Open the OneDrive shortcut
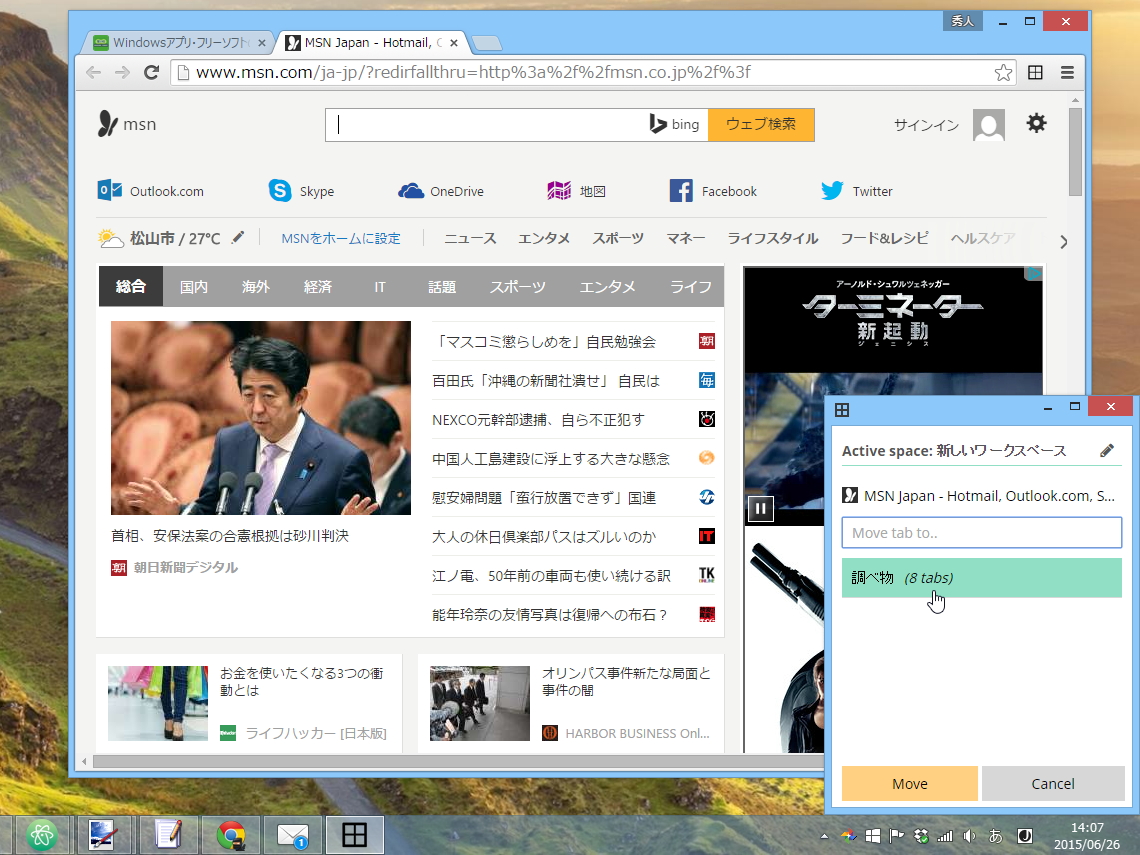This screenshot has height=855, width=1140. (441, 190)
